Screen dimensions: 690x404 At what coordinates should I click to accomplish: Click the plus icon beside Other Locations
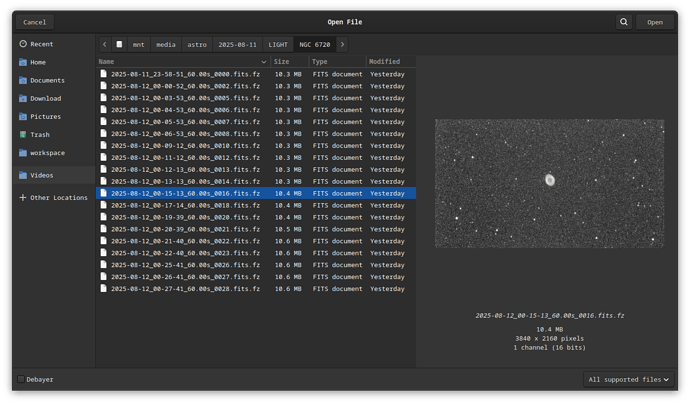click(23, 198)
